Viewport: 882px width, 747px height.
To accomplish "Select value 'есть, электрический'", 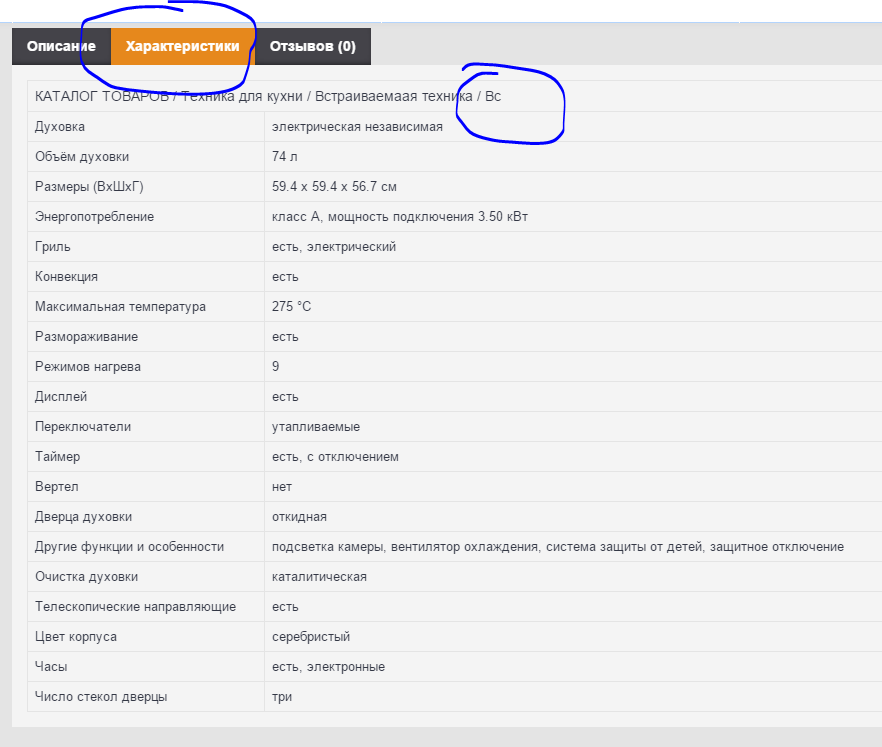I will (x=334, y=246).
